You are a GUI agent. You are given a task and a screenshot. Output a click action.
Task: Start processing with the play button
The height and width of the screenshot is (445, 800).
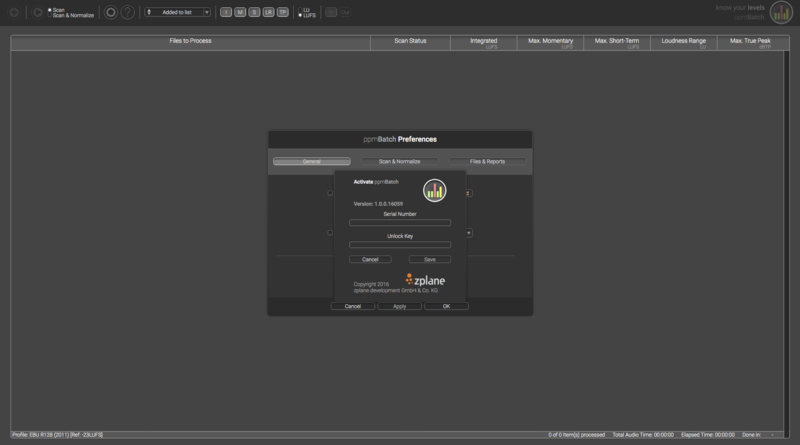coord(37,12)
